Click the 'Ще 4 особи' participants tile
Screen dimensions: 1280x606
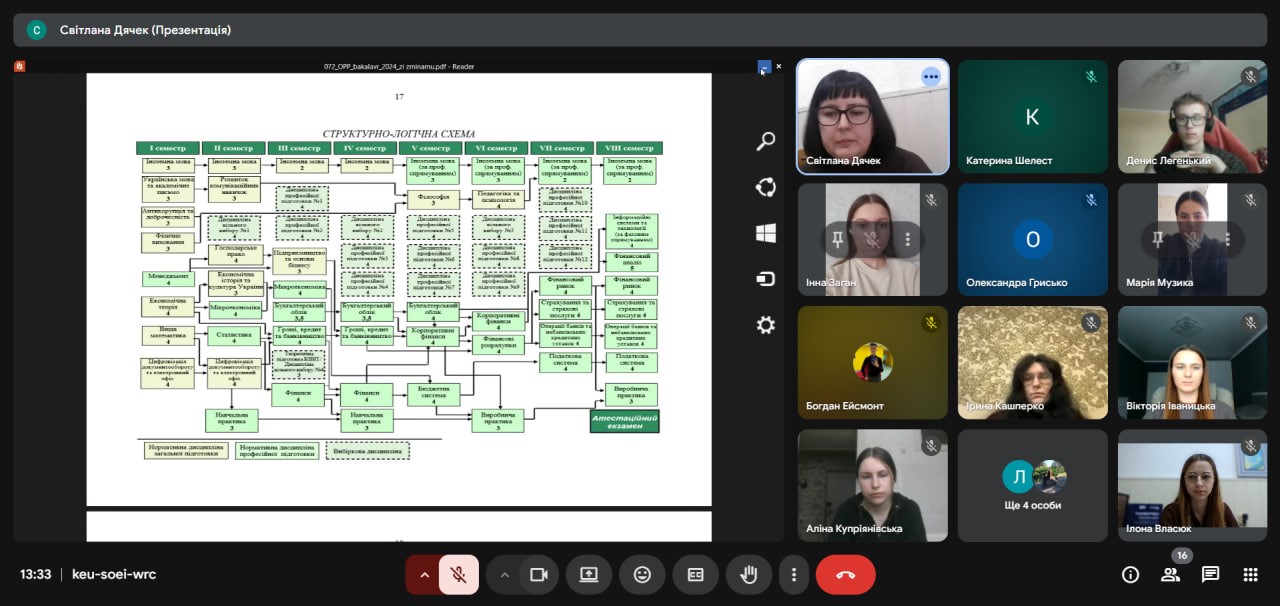click(x=1033, y=486)
